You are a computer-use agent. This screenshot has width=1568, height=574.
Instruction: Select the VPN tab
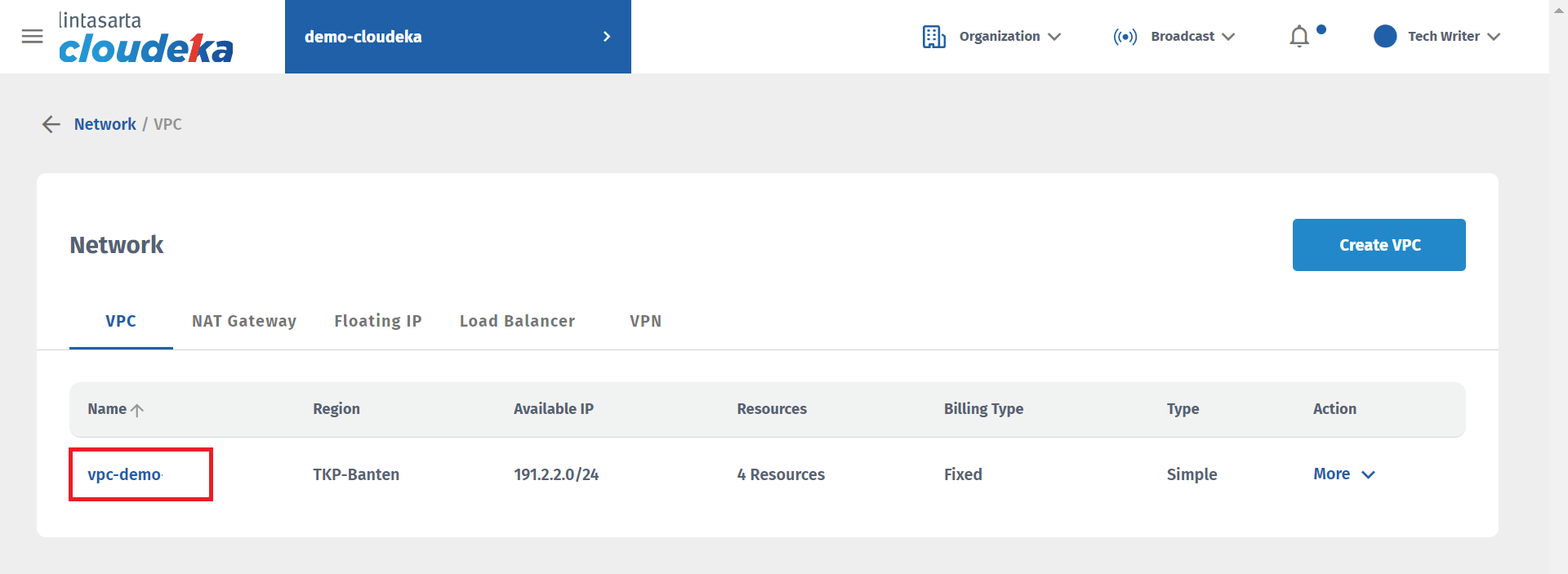coord(645,321)
